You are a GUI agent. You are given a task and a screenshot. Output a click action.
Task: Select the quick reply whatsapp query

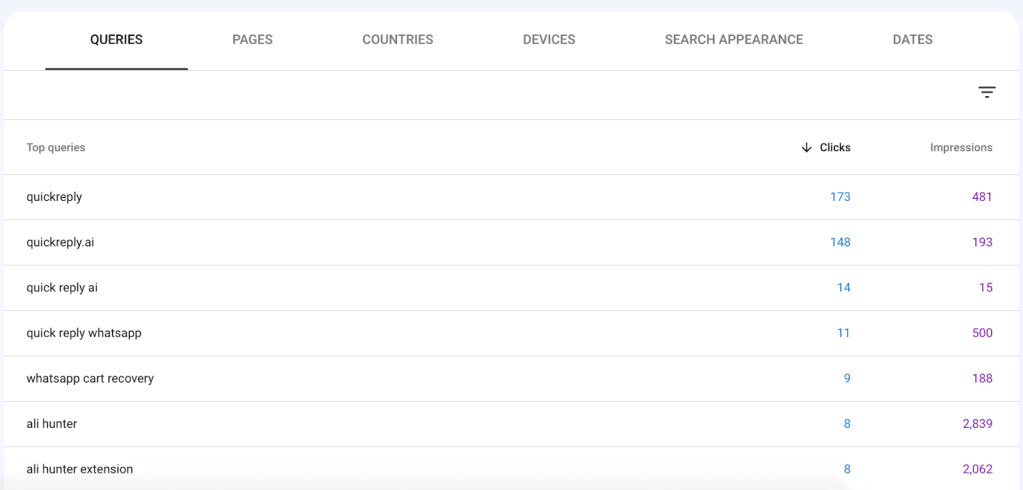[84, 333]
